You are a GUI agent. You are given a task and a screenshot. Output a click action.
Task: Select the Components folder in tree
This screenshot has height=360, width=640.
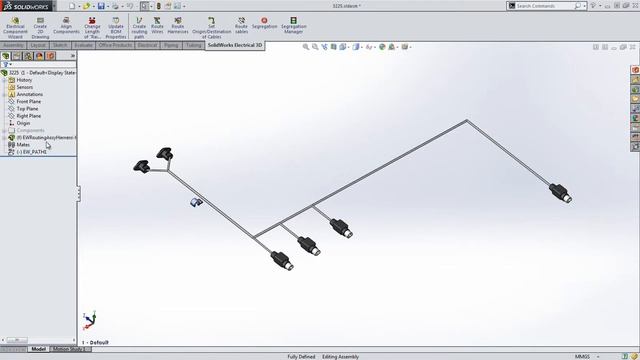click(30, 131)
